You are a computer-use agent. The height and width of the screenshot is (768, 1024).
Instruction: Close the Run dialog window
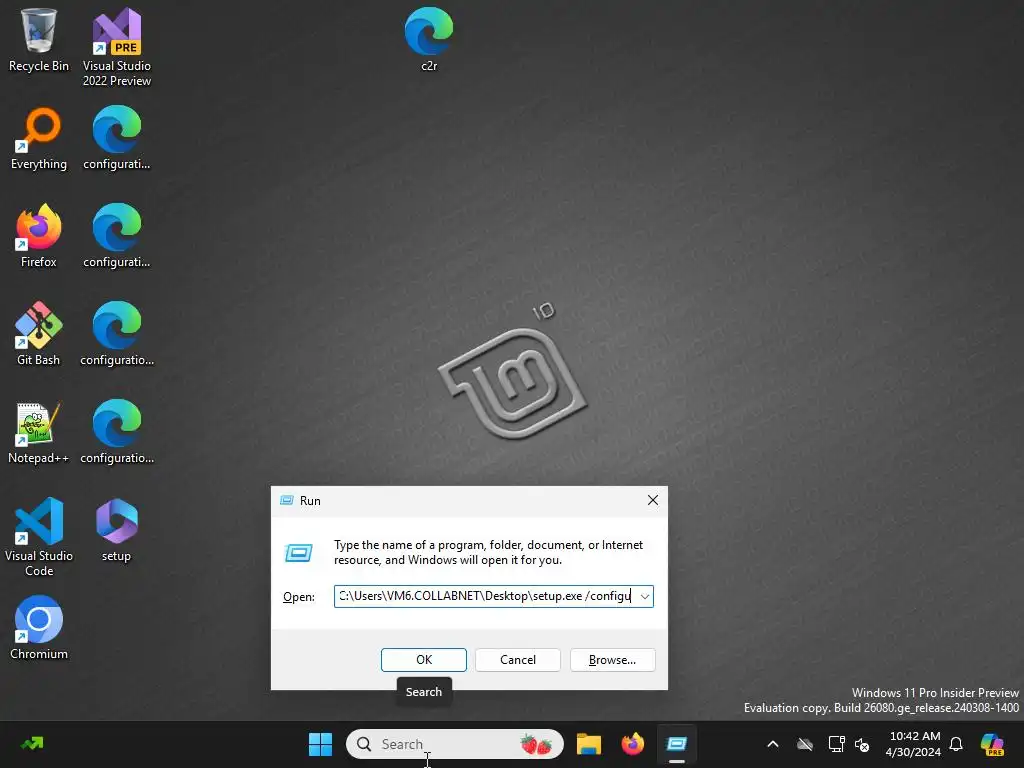point(652,500)
